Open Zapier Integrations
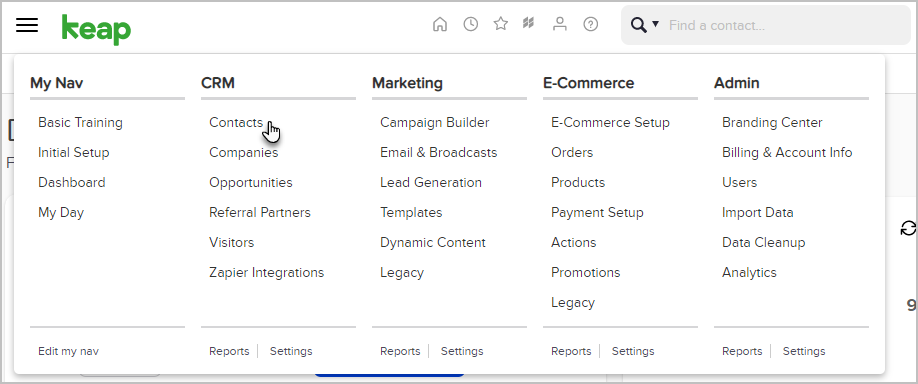Screen dimensions: 918x384 coord(266,272)
